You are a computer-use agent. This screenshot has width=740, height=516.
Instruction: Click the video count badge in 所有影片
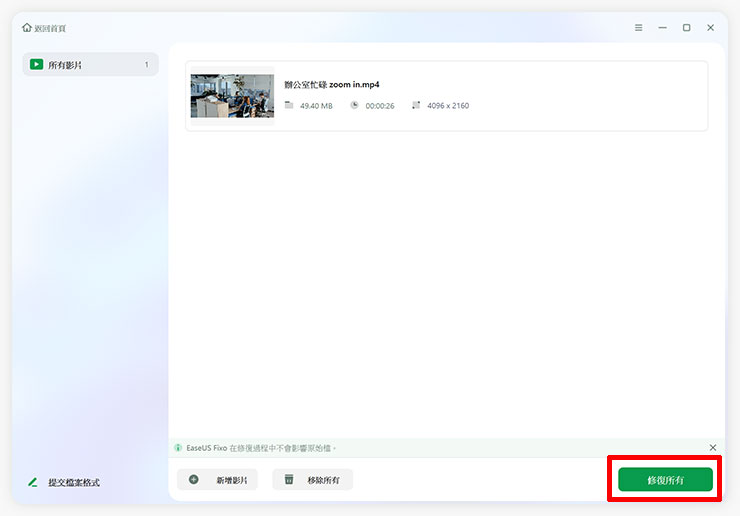point(147,64)
